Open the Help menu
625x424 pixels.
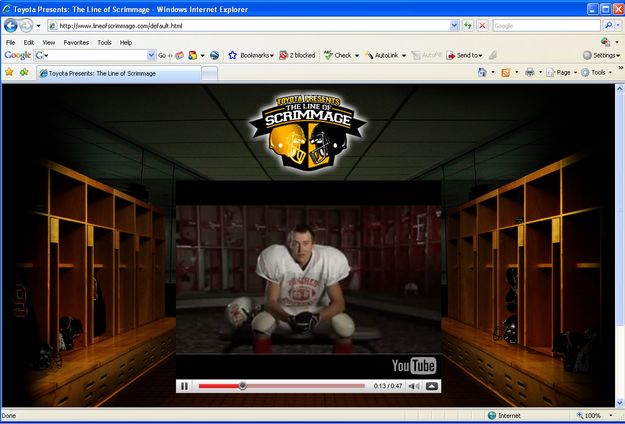pyautogui.click(x=126, y=42)
